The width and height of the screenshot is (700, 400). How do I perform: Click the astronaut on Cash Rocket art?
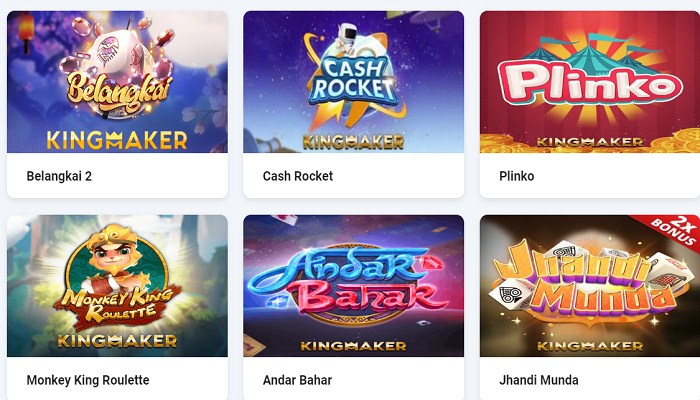[344, 39]
